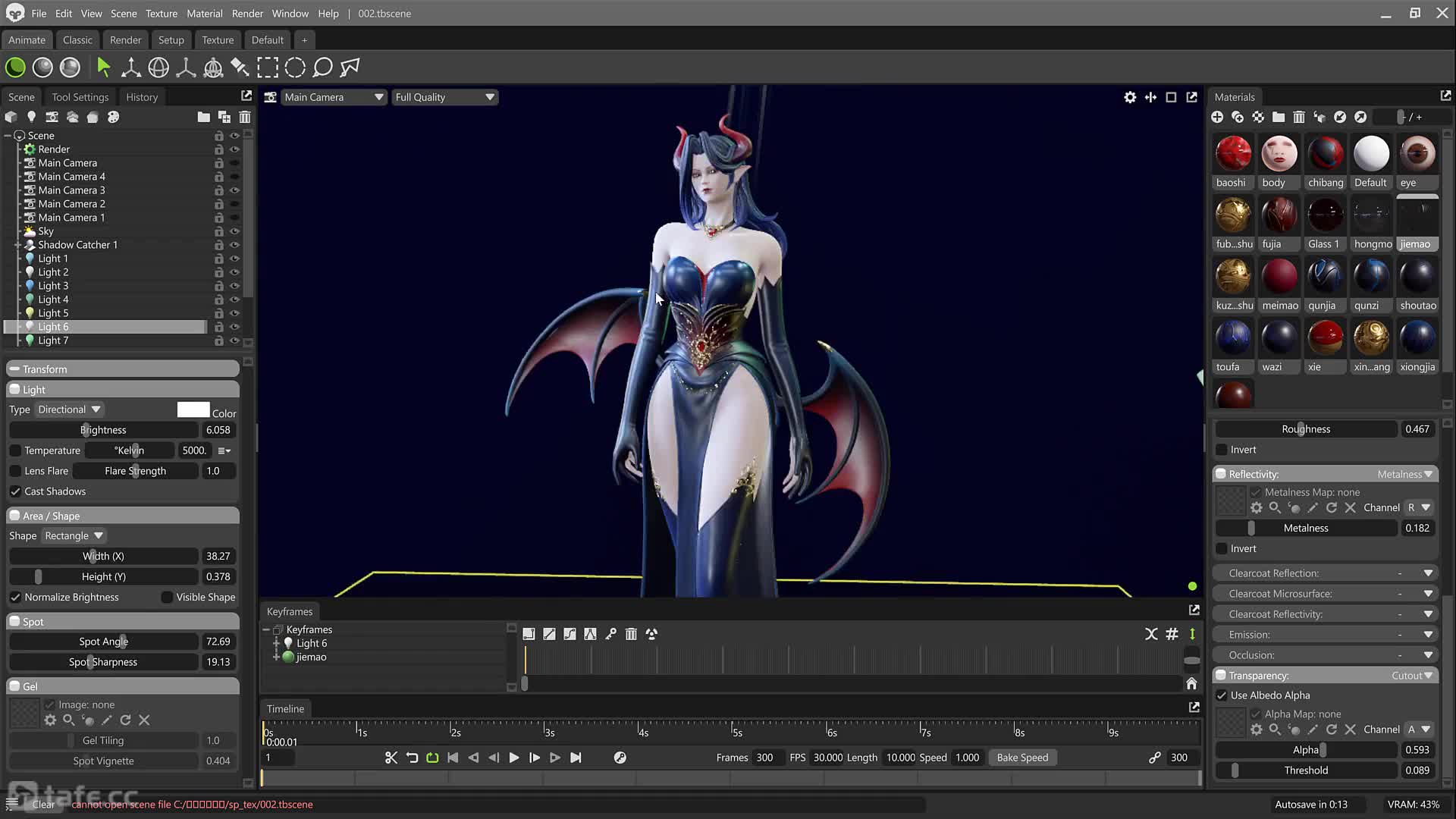Screen dimensions: 1456x819
Task: Select the rectangular marquee selection tool
Action: point(268,67)
